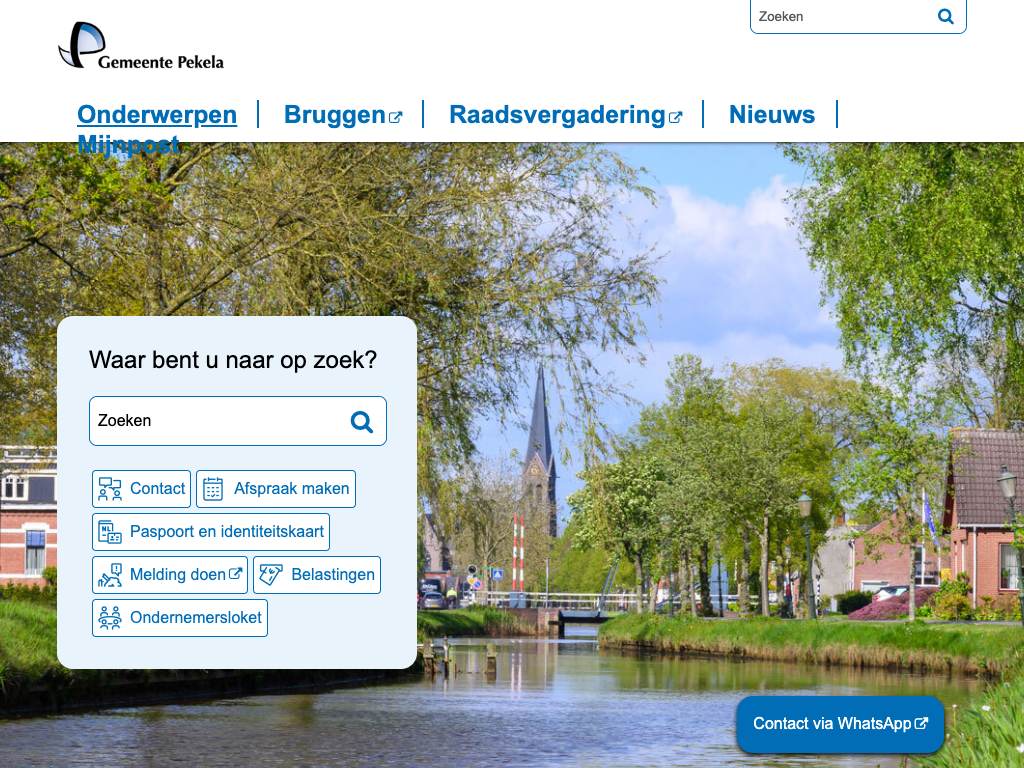Click the passport icon for Paspoort en identiteitskaart
The height and width of the screenshot is (768, 1024).
[x=110, y=532]
